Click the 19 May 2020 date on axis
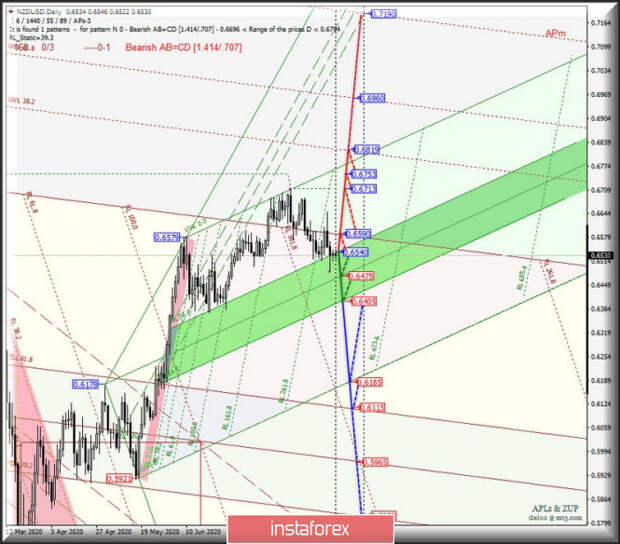620x544 pixels. pyautogui.click(x=160, y=533)
